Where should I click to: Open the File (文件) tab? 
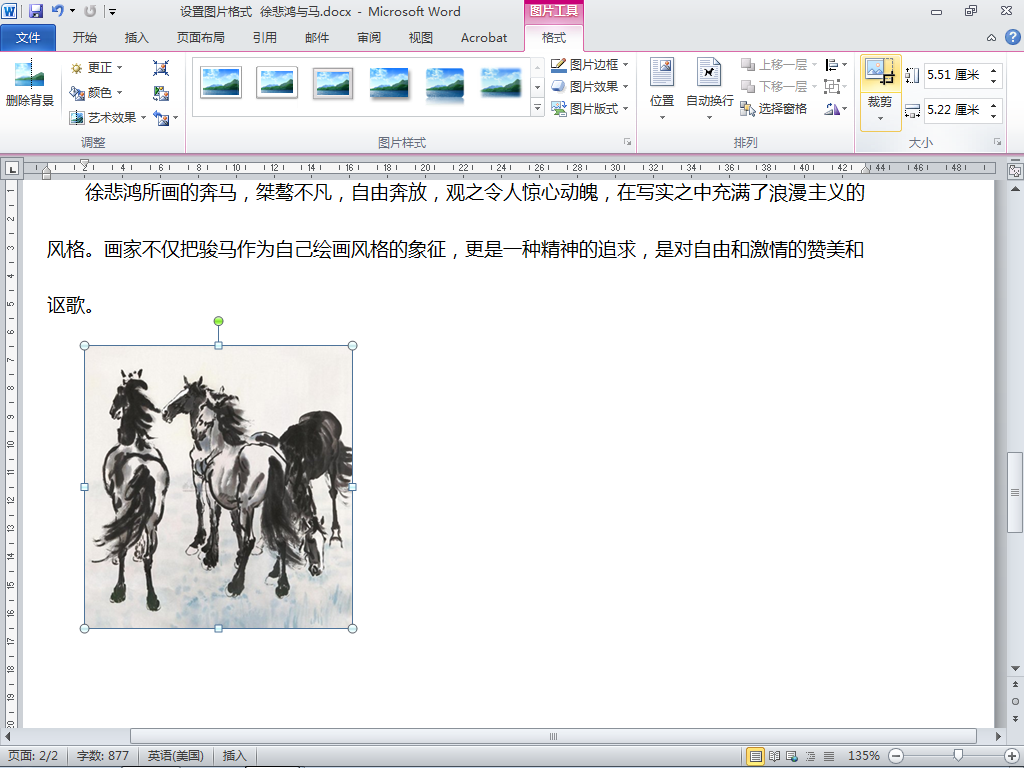[x=28, y=38]
